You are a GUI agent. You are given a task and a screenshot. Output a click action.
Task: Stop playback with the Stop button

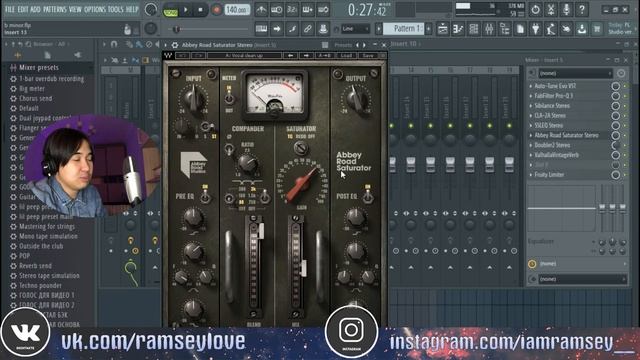pos(200,10)
